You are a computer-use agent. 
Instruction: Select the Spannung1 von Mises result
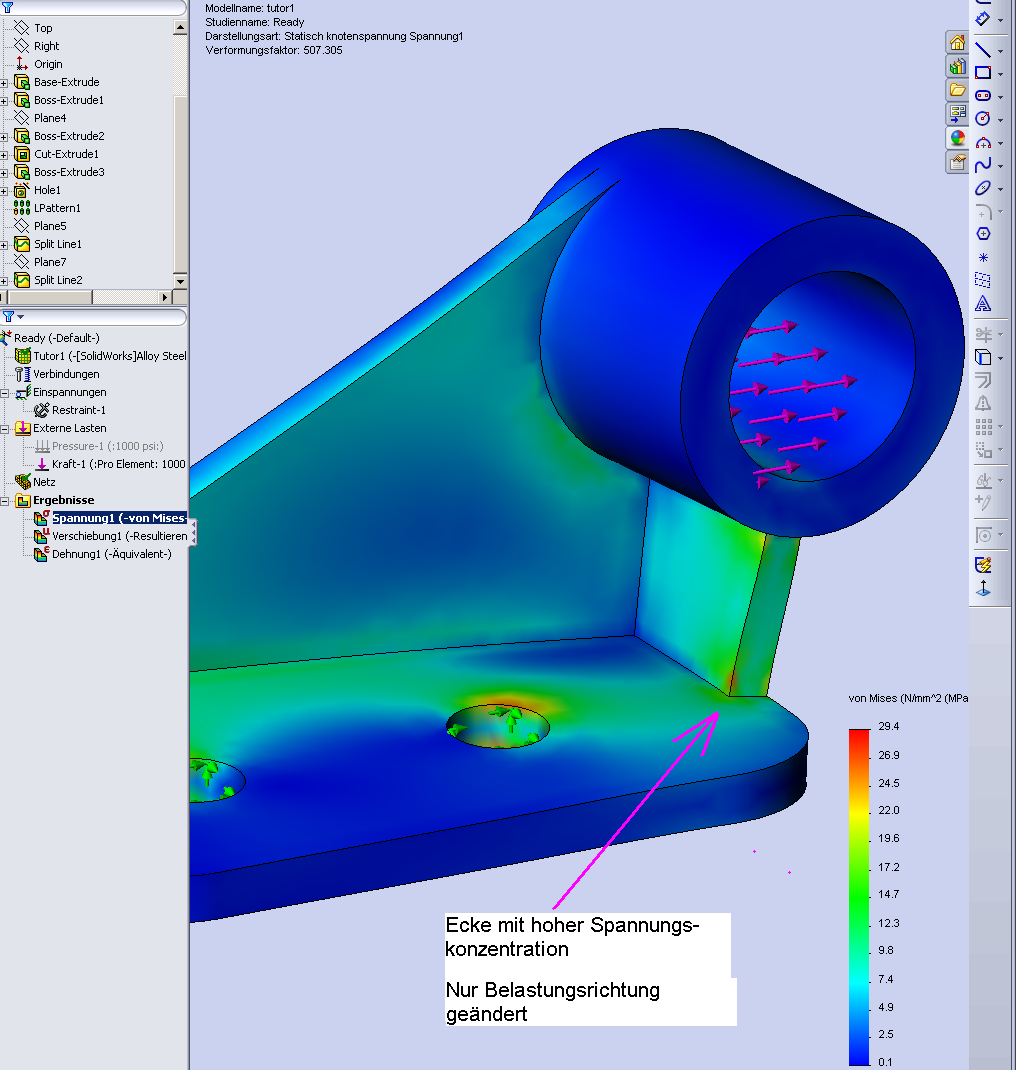tap(119, 518)
